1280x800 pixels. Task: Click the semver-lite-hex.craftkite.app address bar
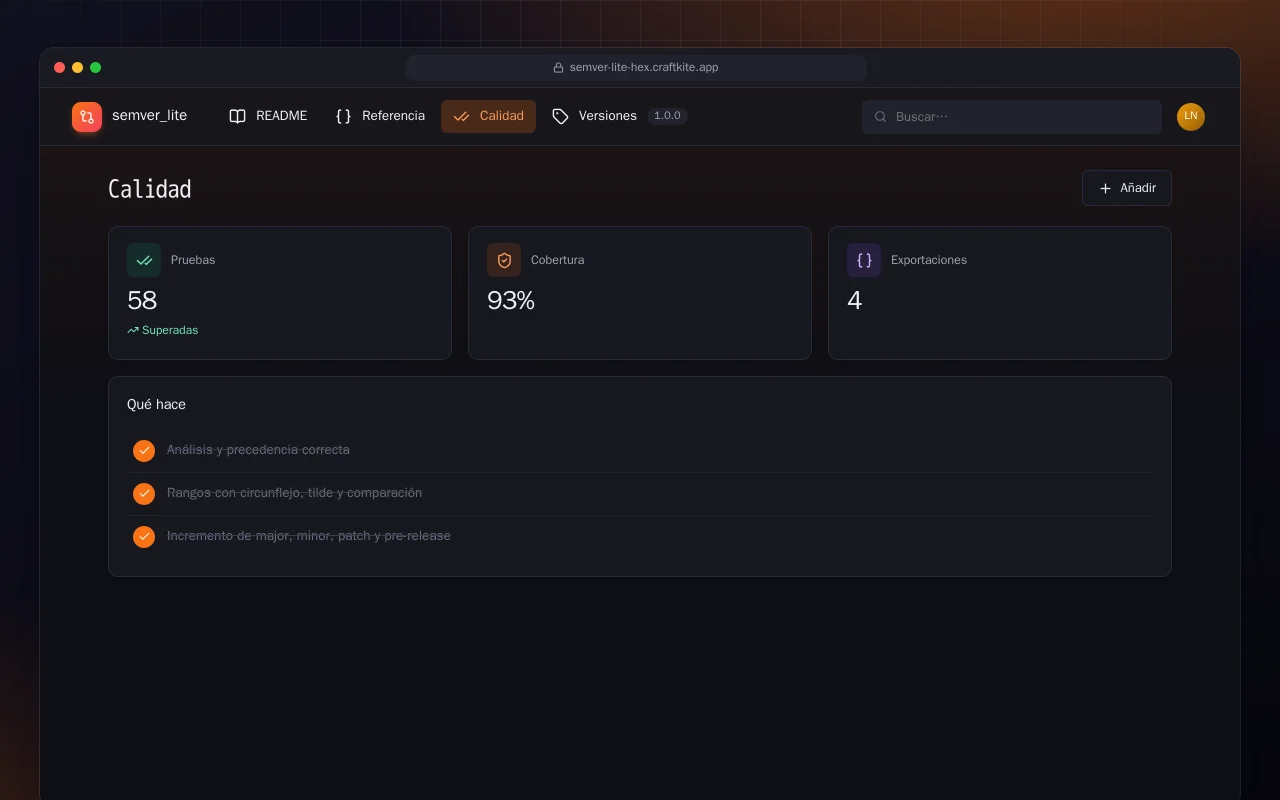(x=636, y=68)
